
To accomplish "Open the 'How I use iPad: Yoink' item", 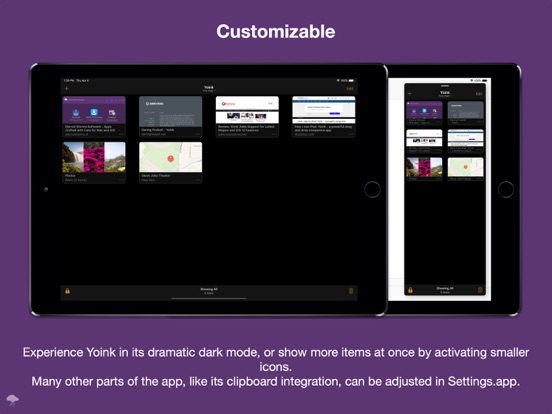I will click(324, 117).
